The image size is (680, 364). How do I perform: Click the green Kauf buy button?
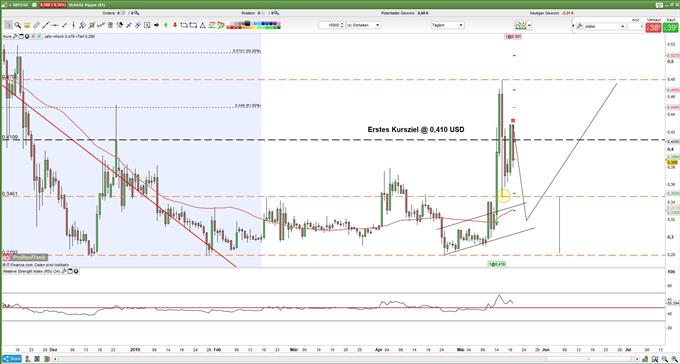(x=671, y=28)
